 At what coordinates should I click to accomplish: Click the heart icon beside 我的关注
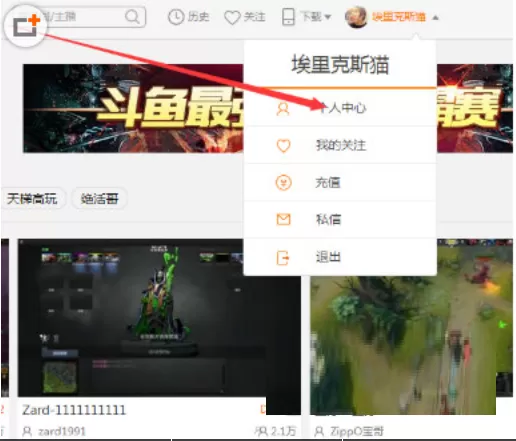pyautogui.click(x=284, y=146)
